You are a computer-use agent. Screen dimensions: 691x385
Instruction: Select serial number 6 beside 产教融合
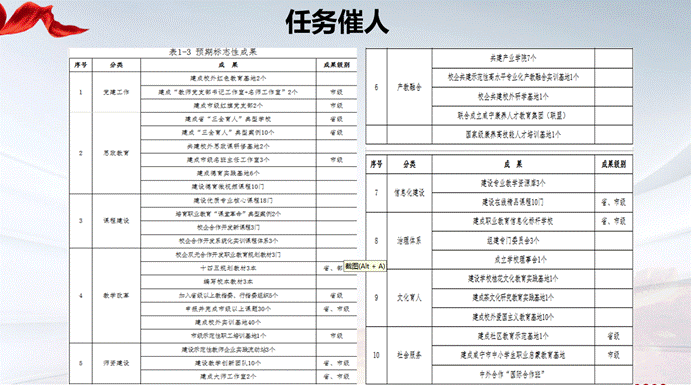pyautogui.click(x=376, y=87)
